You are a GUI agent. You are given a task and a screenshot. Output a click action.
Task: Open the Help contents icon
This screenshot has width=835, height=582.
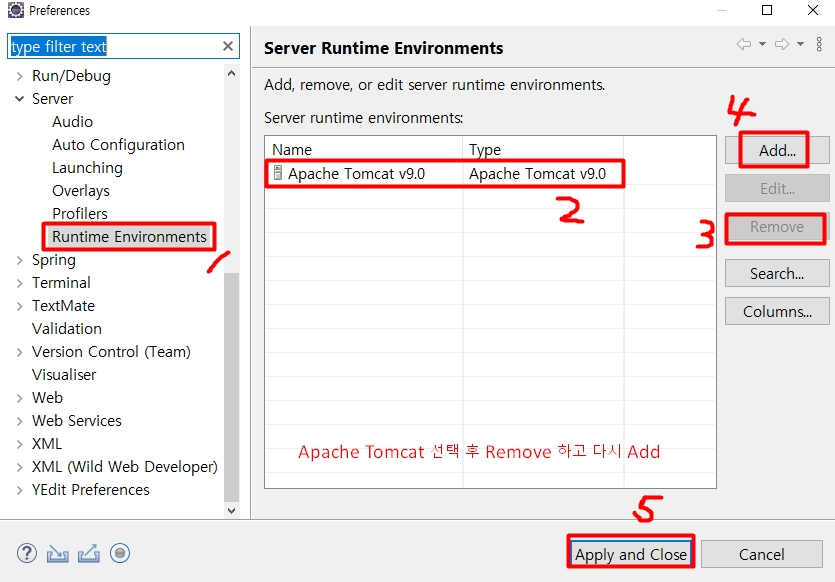(x=27, y=554)
